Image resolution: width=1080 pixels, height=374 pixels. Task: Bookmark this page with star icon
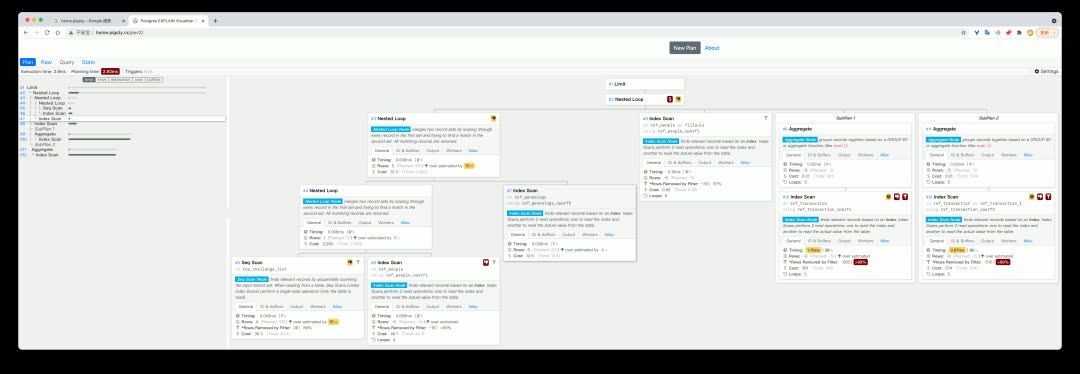click(964, 32)
